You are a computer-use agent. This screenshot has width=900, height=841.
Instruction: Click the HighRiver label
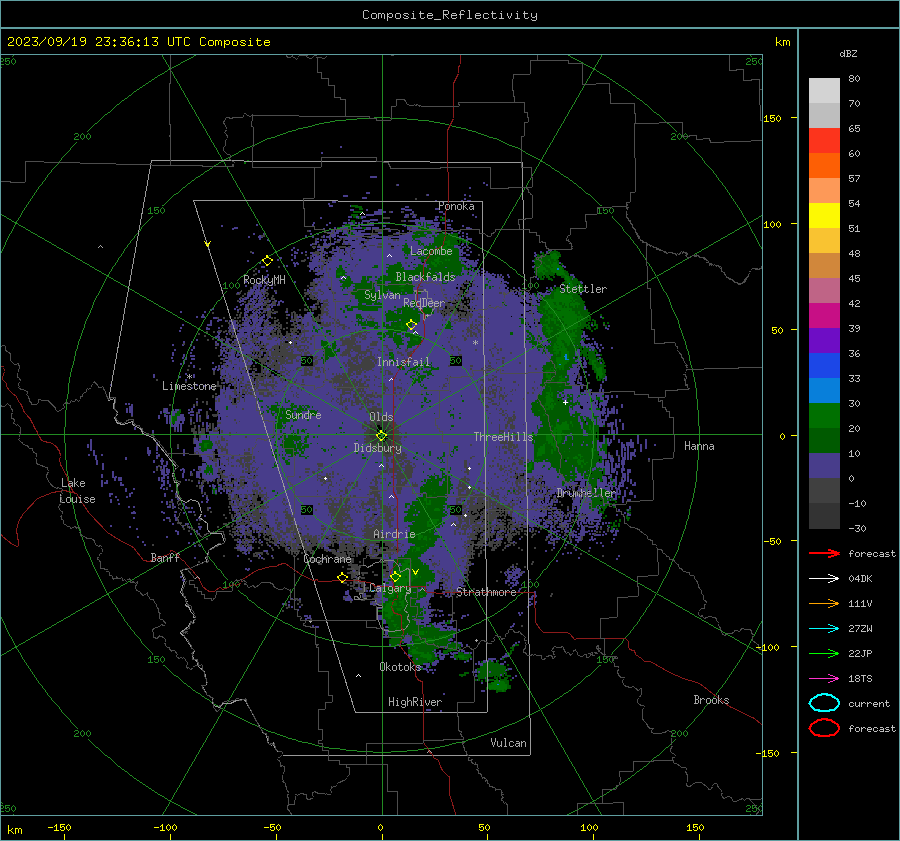[x=415, y=702]
